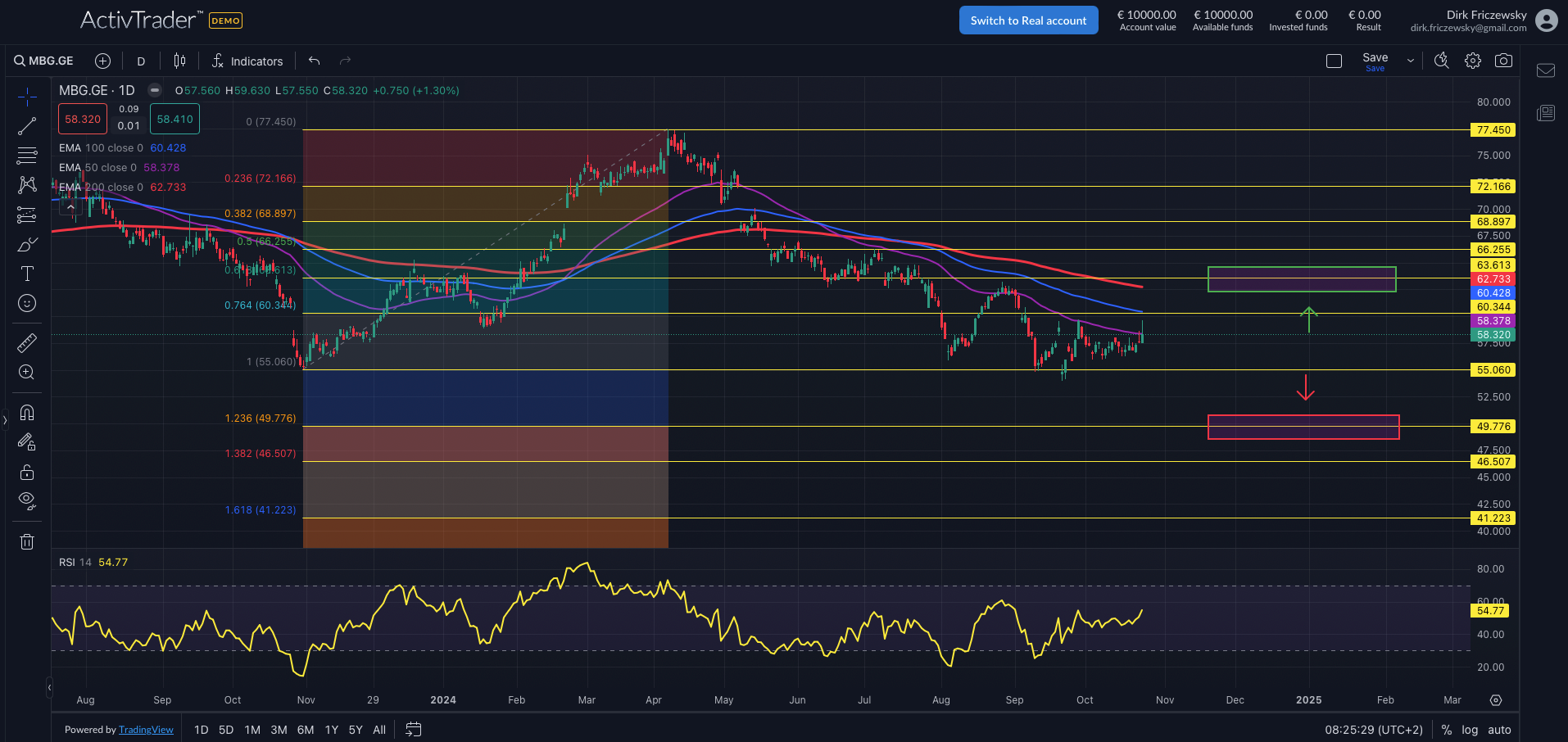Hide all drawings with eye icon
Screen dimensions: 1568x742
pos(27,500)
